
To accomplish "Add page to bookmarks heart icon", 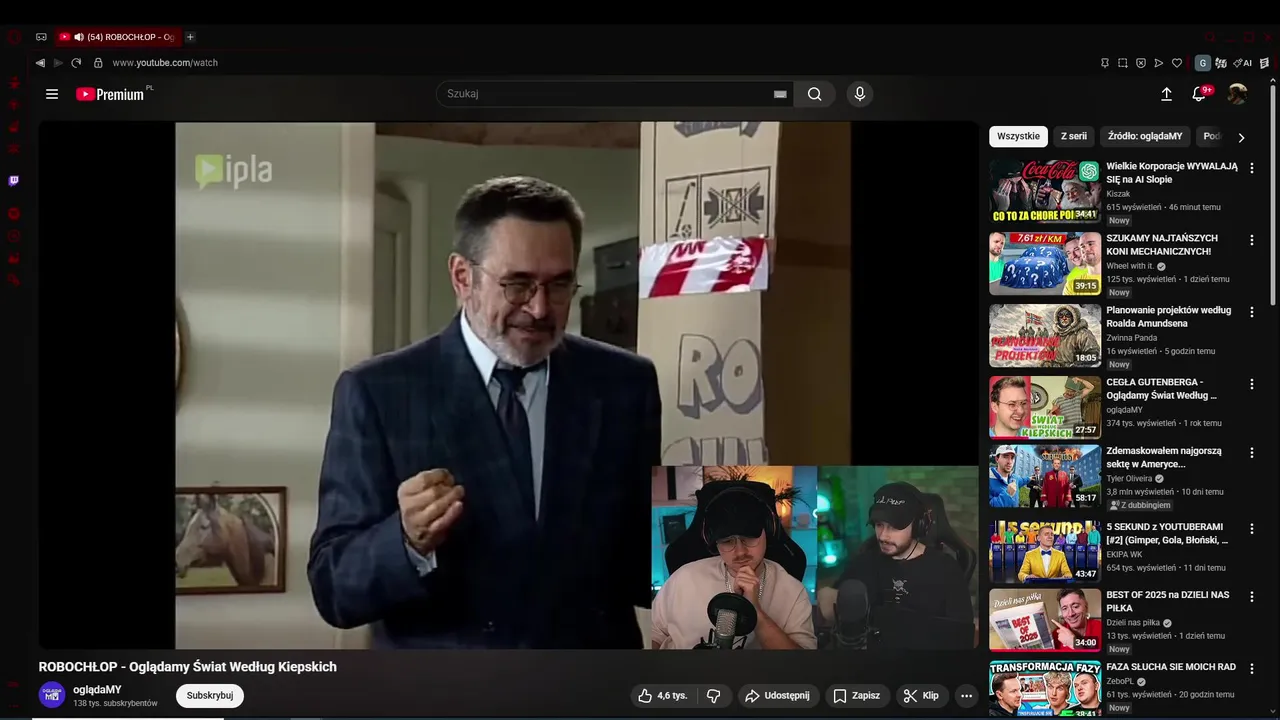I will click(1177, 63).
